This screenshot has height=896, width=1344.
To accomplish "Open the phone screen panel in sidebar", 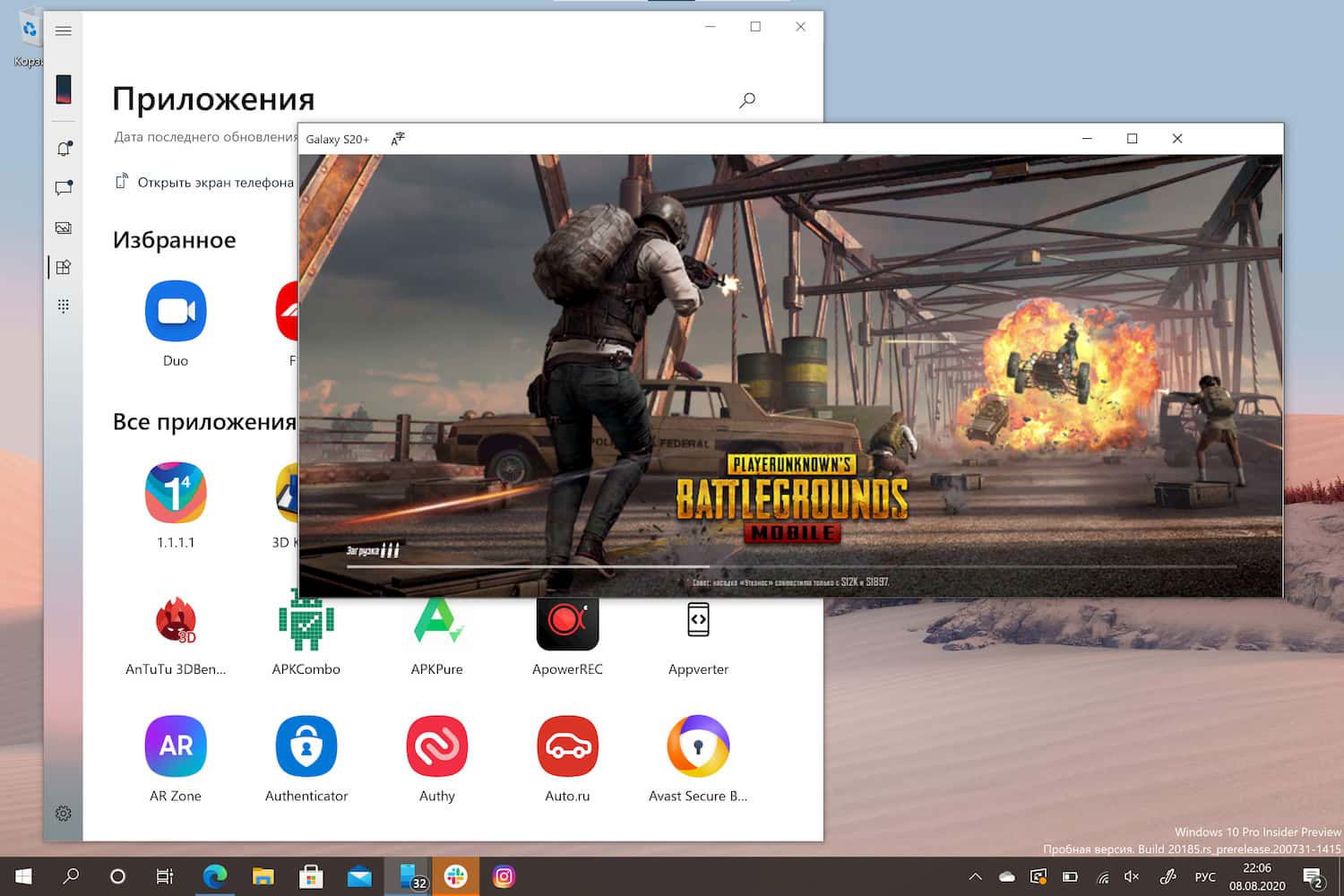I will pos(63,89).
